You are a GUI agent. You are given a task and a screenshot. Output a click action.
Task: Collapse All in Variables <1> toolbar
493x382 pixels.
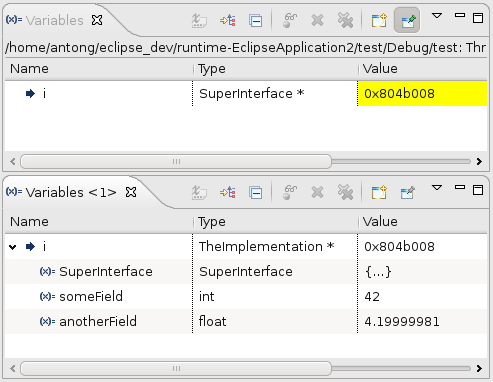256,193
